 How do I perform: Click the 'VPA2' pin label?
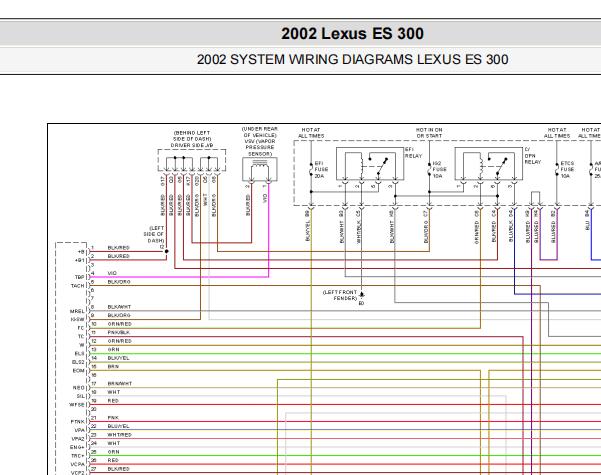pos(78,439)
